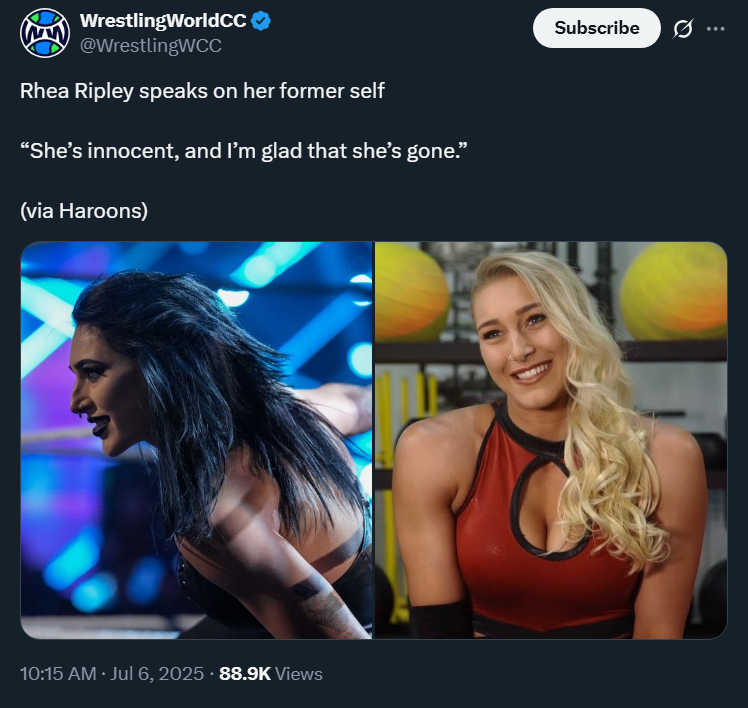Enlarge the dark-haired profile photo
Image resolution: width=748 pixels, height=708 pixels.
[196, 440]
